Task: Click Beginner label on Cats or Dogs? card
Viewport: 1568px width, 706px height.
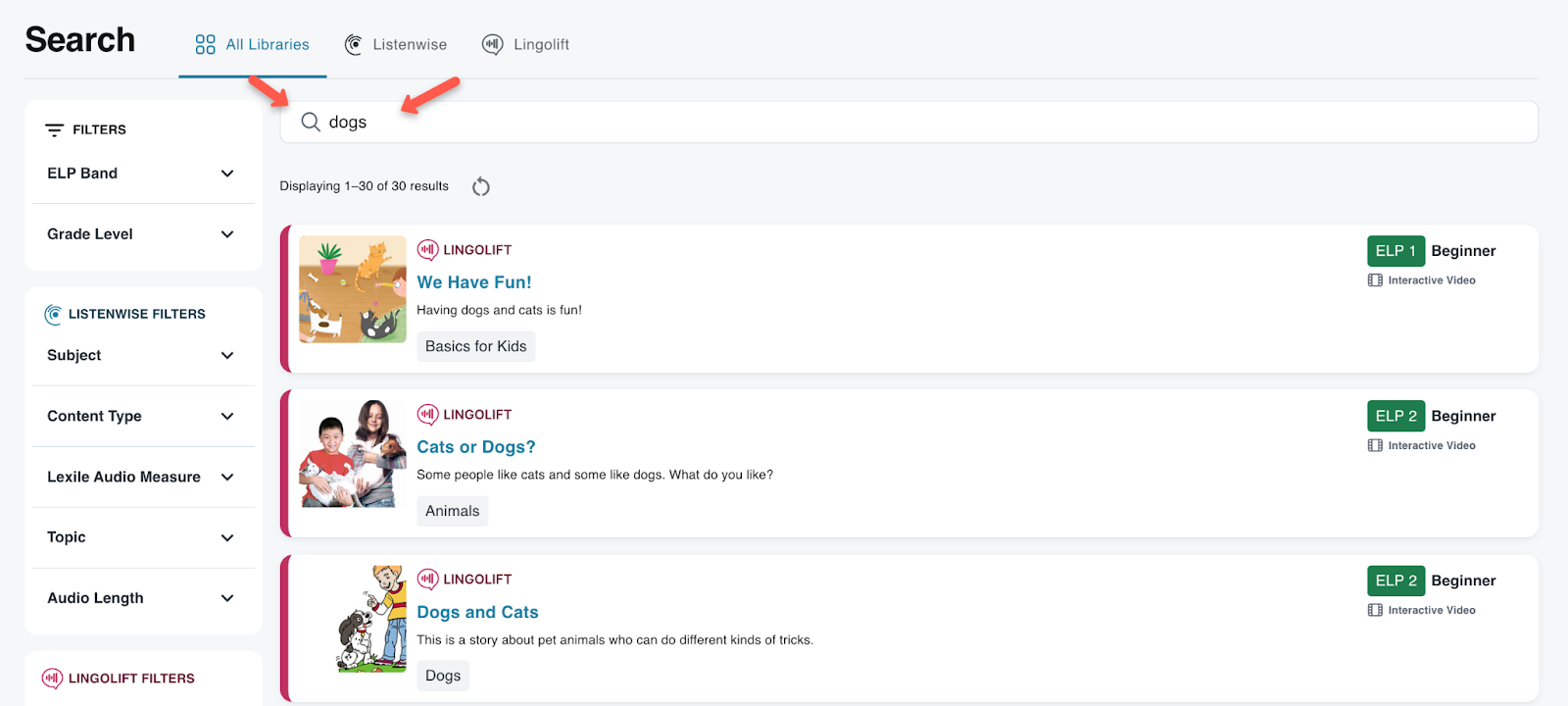Action: [x=1463, y=416]
